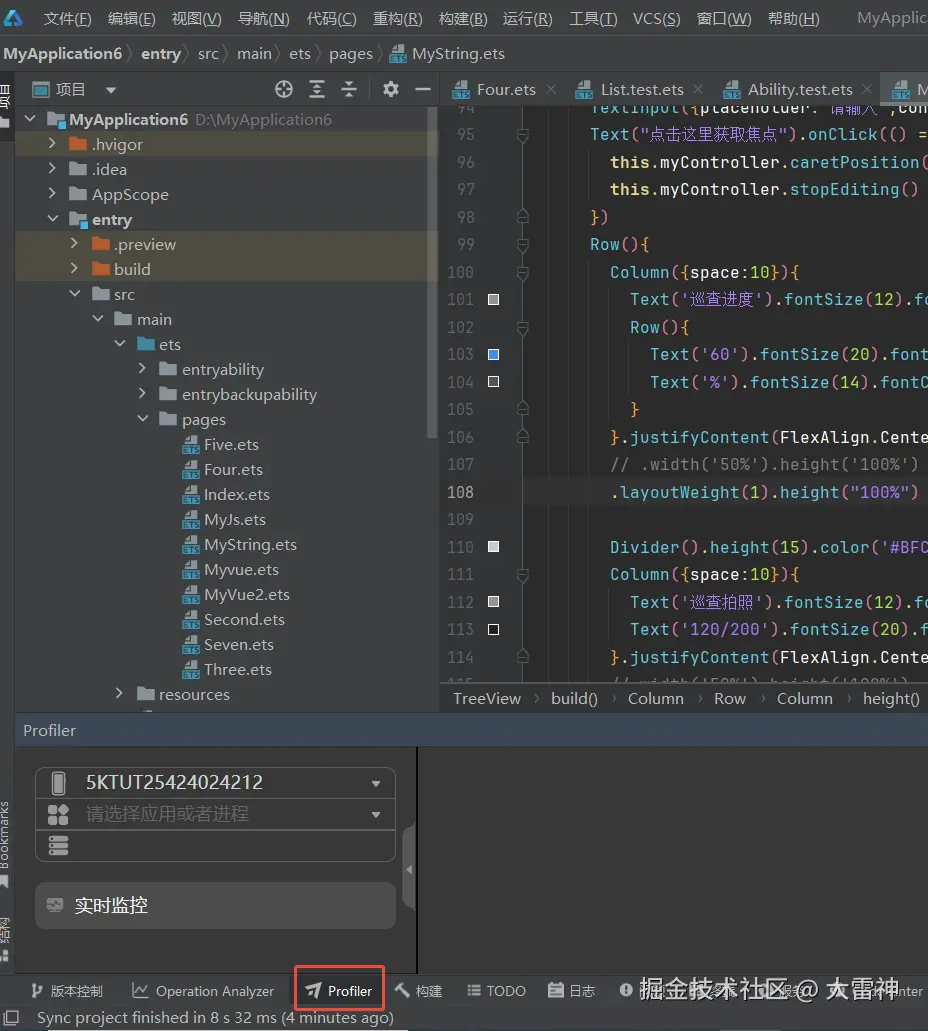Open the 请选择应用或者进程 dropdown
Viewport: 928px width, 1031px height.
tap(215, 814)
